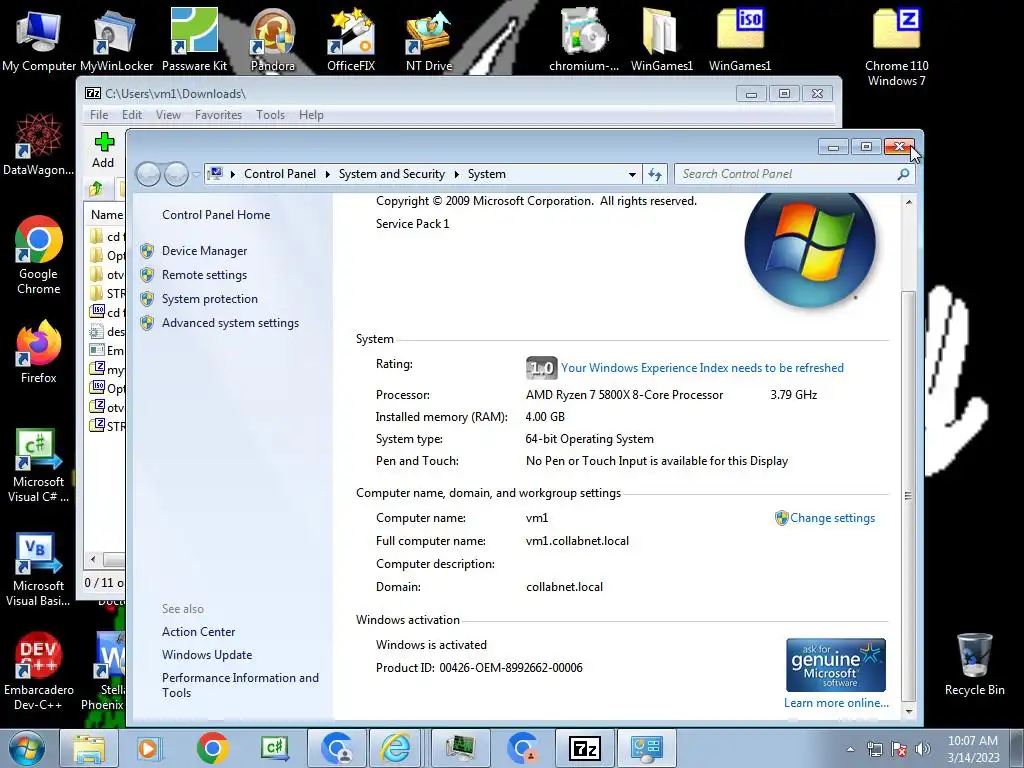
Task: Click the 7-Zip Add button
Action: tap(103, 150)
